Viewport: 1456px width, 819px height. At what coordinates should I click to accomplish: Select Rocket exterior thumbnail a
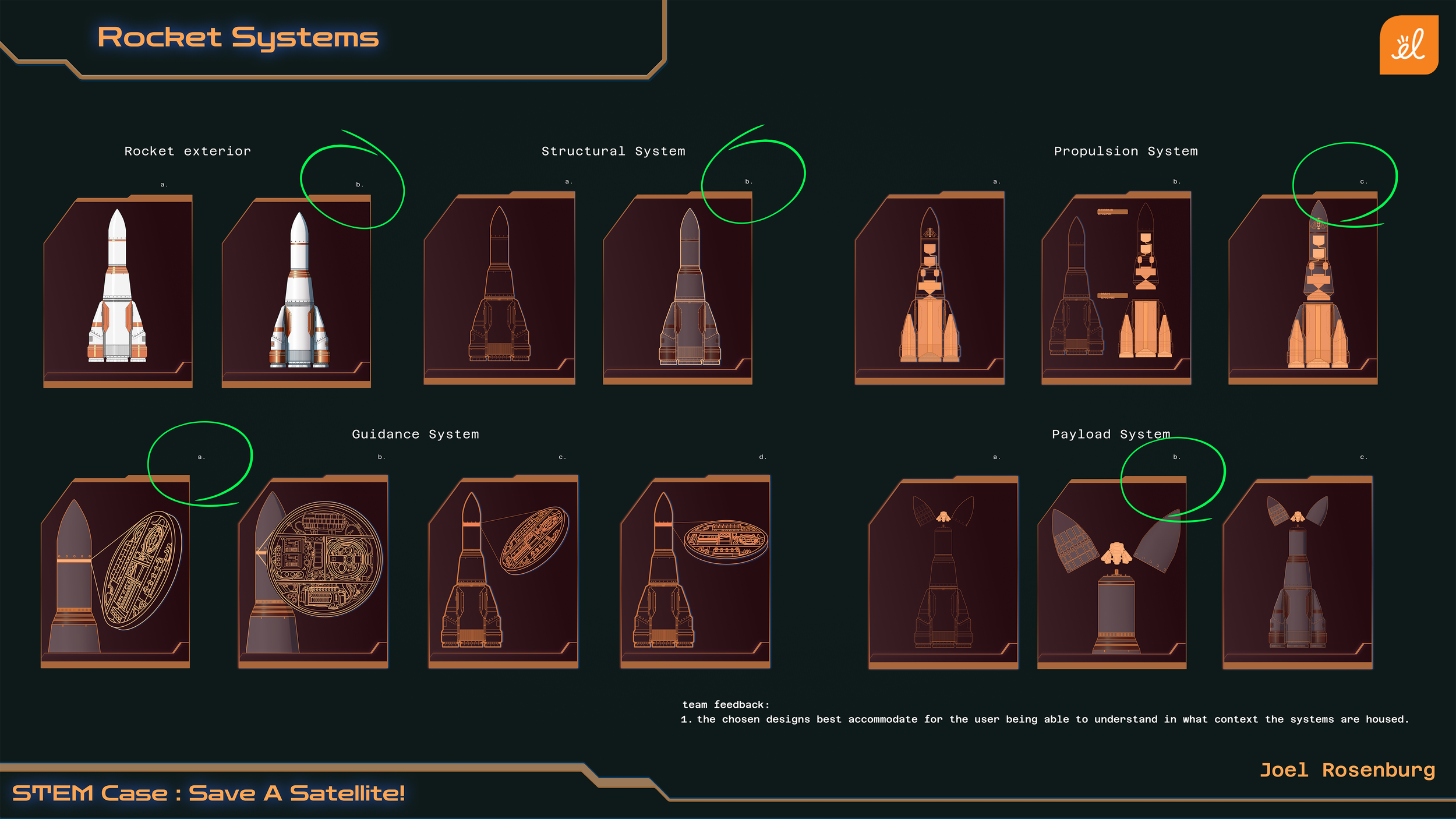point(118,291)
